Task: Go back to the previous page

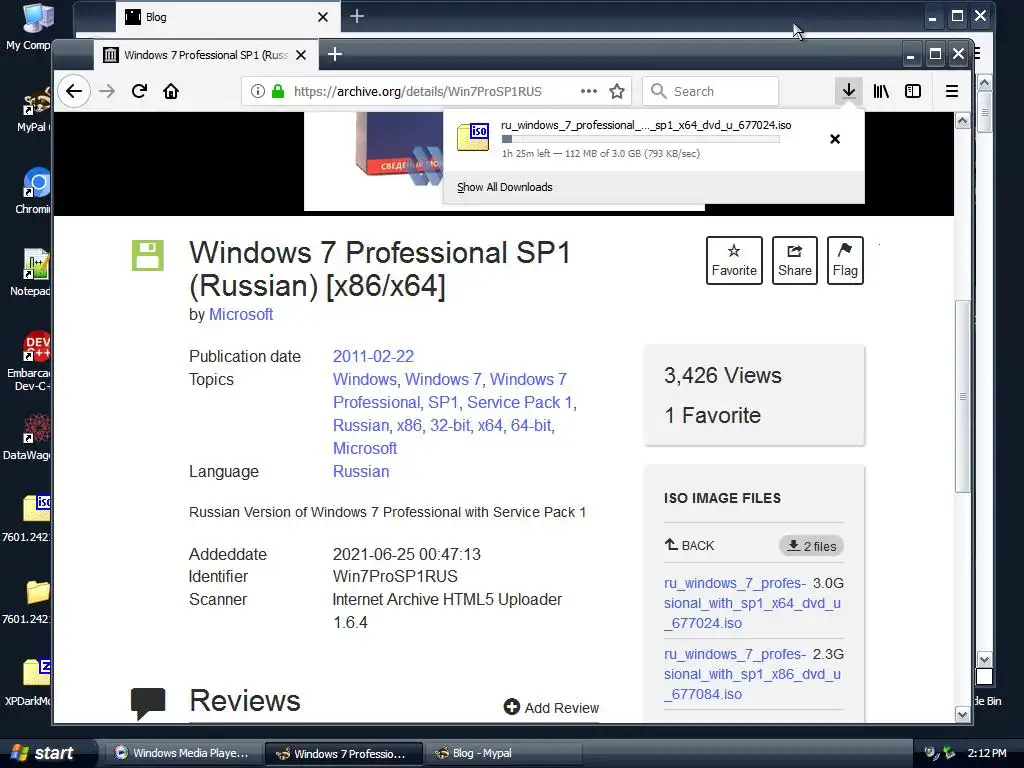Action: click(x=74, y=91)
